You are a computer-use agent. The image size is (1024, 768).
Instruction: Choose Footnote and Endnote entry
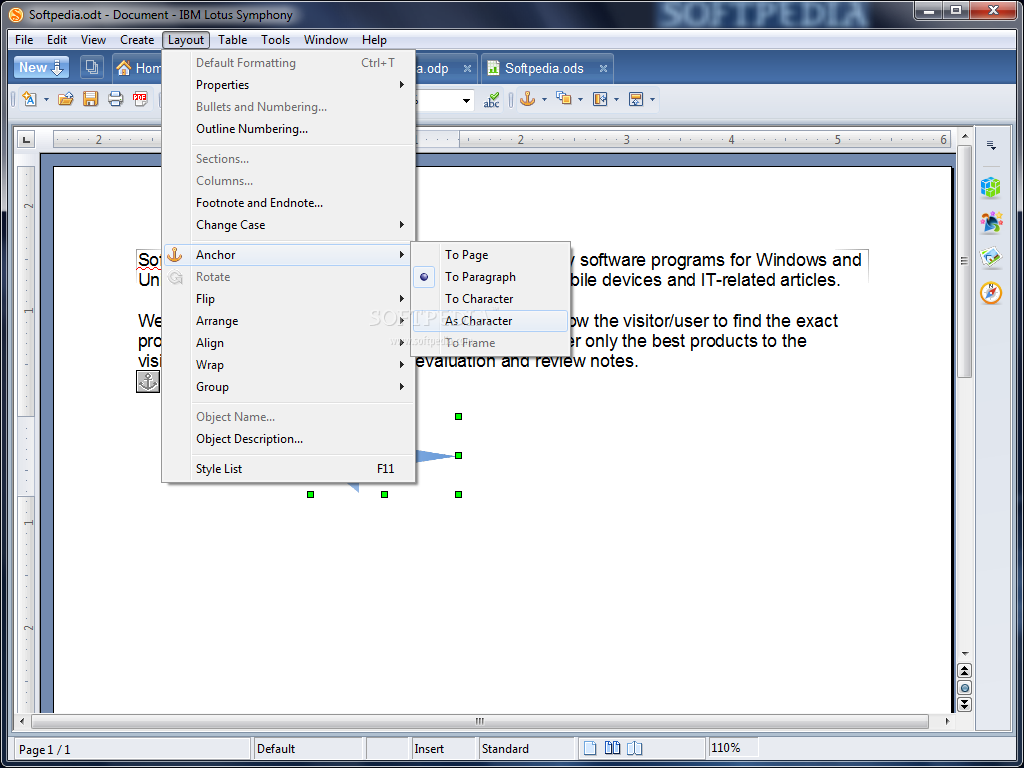coord(289,203)
